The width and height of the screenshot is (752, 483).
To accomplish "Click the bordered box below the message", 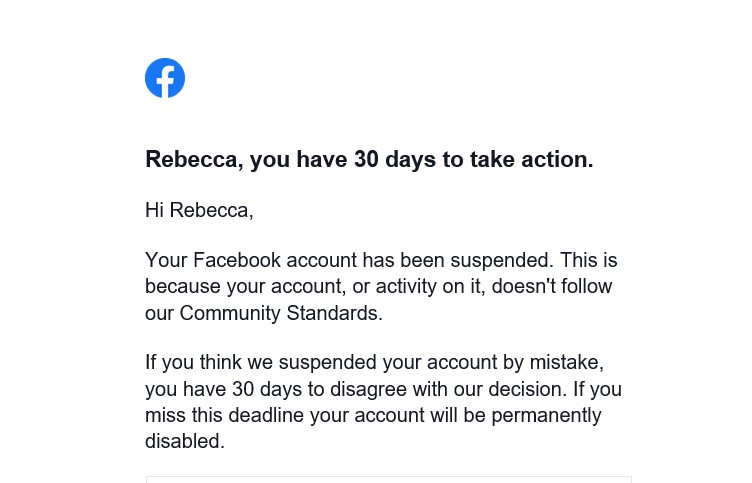I will [388, 479].
